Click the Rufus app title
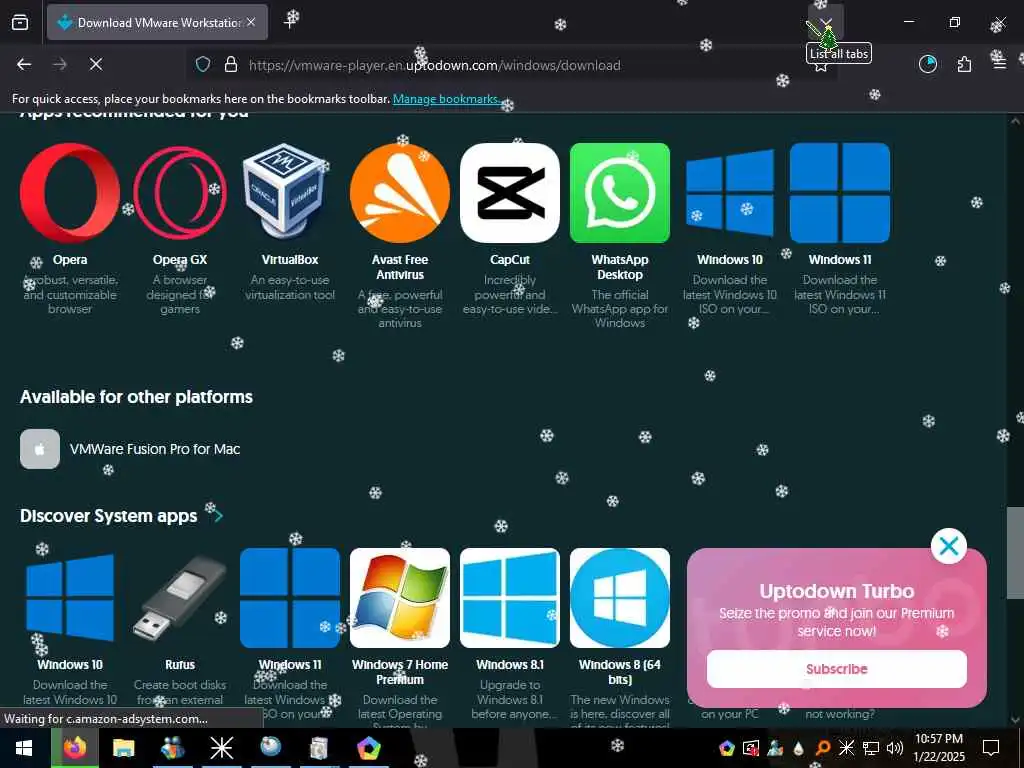The height and width of the screenshot is (768, 1024). tap(180, 664)
